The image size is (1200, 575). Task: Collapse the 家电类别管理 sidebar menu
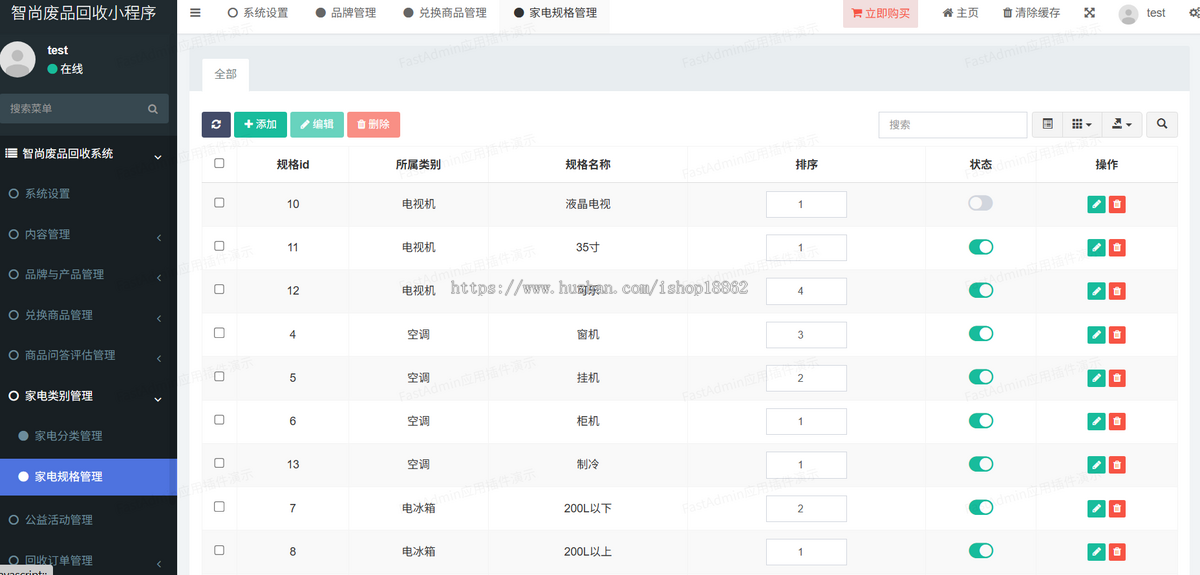point(88,396)
